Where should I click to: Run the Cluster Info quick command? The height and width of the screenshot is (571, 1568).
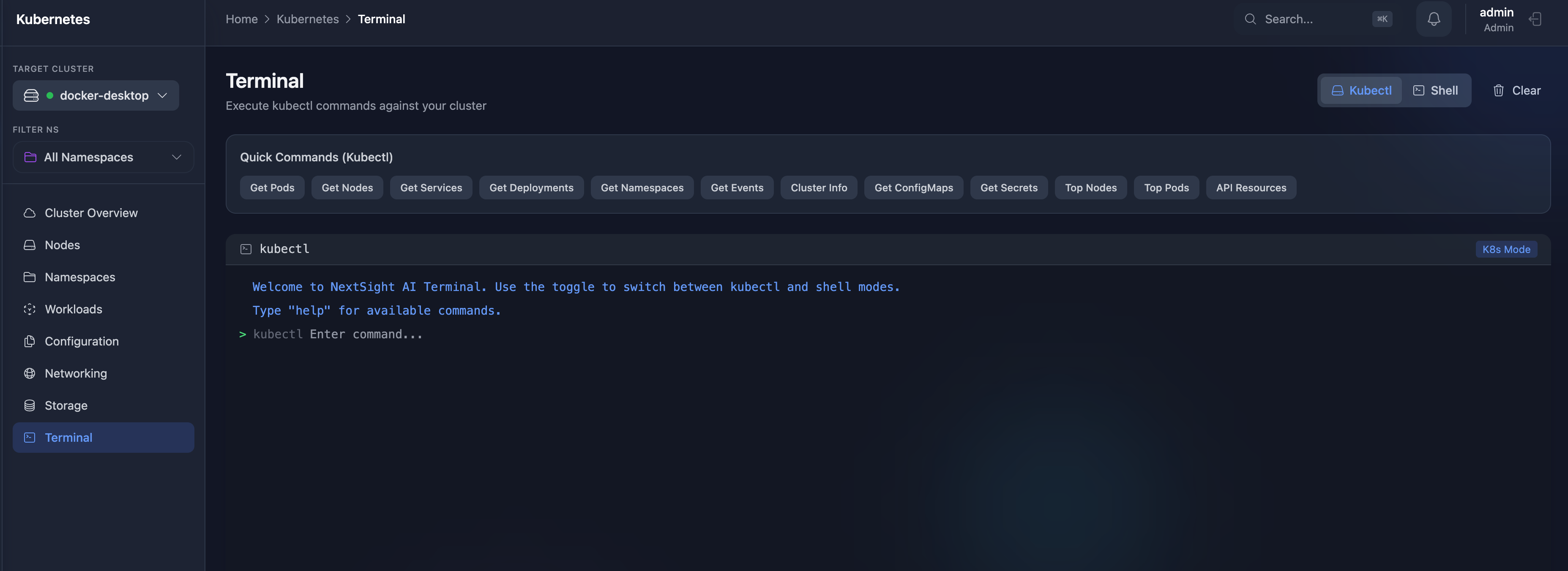click(818, 188)
